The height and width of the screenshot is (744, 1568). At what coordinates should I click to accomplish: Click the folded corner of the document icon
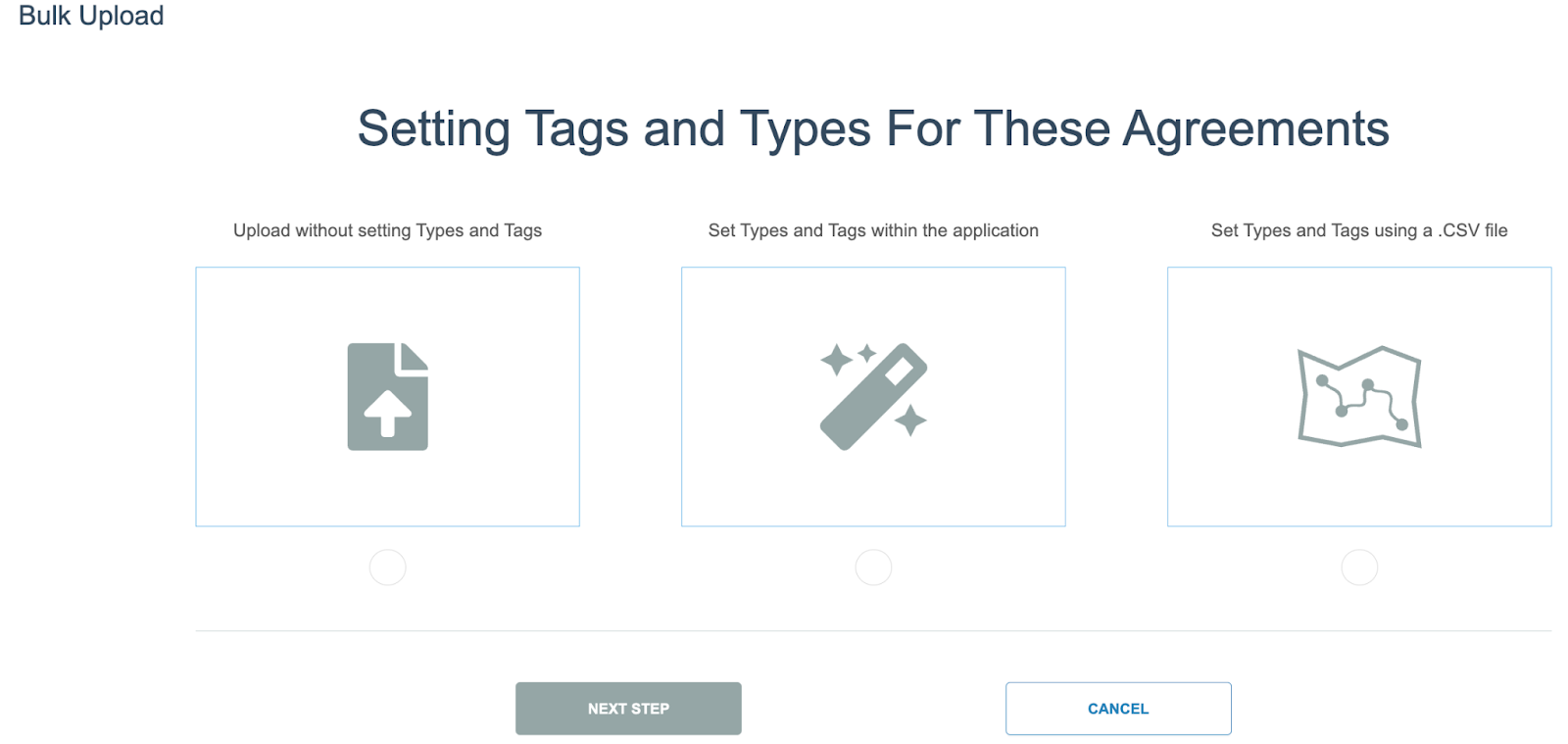point(413,356)
